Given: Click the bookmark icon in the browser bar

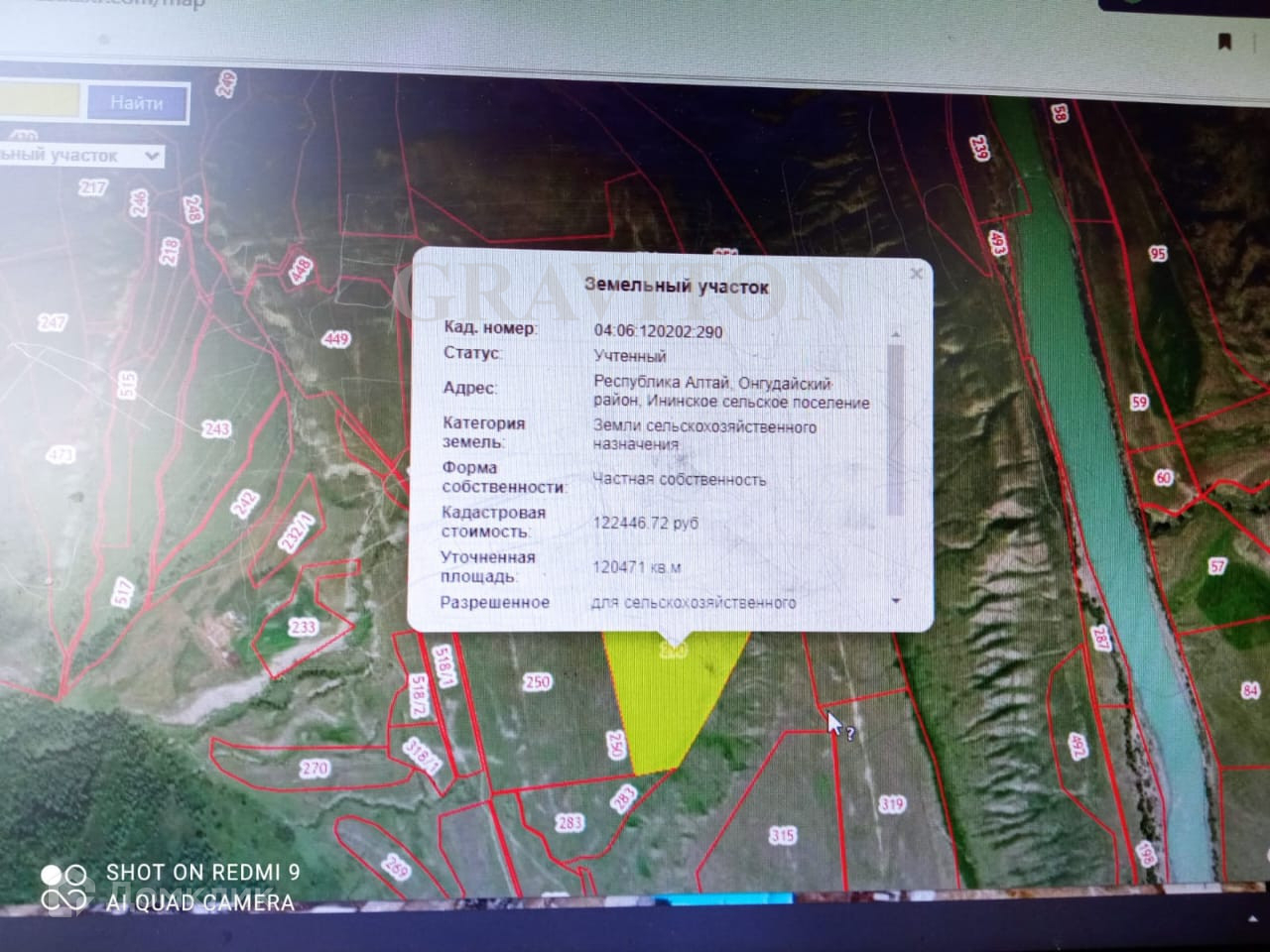Looking at the screenshot, I should coord(1225,42).
